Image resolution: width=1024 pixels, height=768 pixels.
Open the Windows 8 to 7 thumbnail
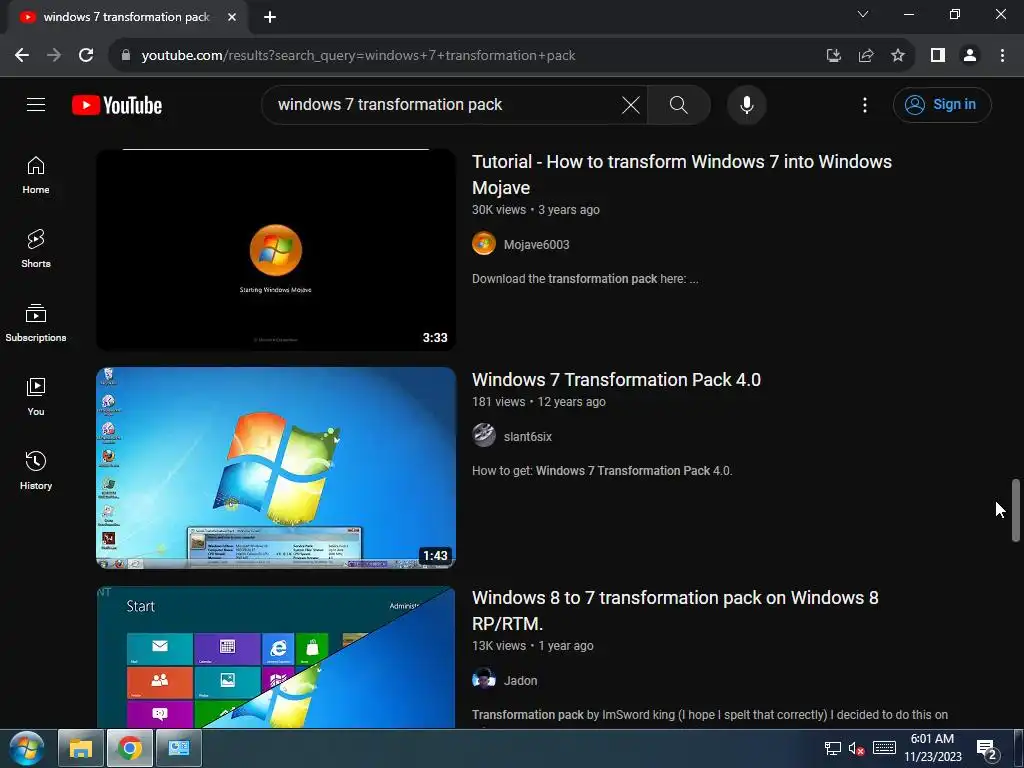276,656
